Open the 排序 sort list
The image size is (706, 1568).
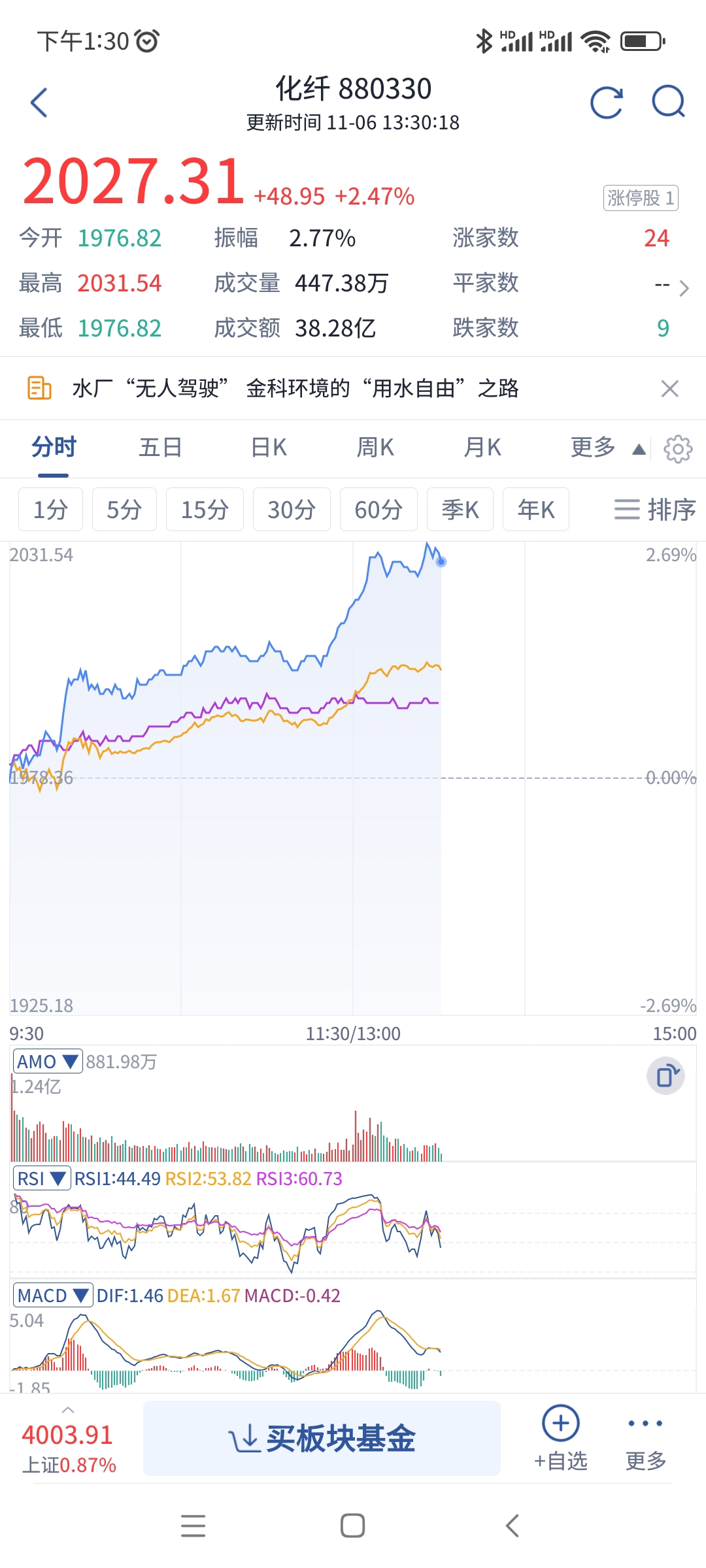(x=655, y=510)
